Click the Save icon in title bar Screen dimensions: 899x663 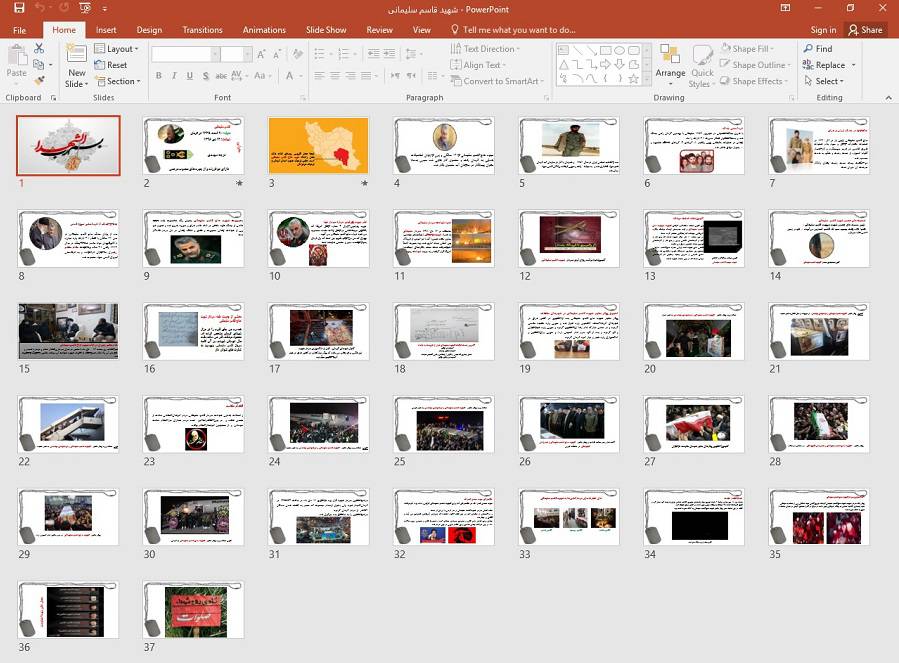19,8
